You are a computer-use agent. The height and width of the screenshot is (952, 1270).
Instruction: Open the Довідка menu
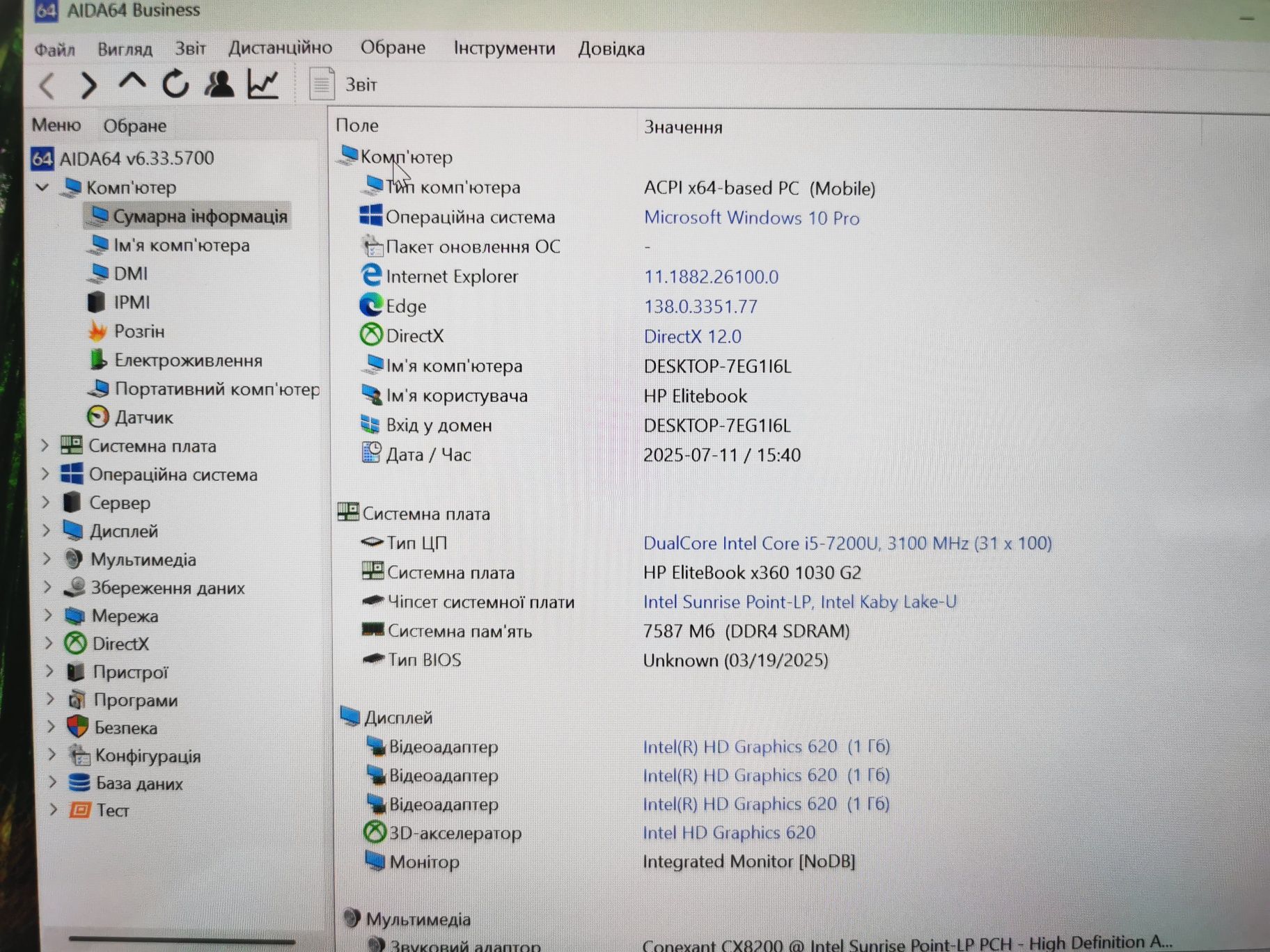tap(611, 49)
